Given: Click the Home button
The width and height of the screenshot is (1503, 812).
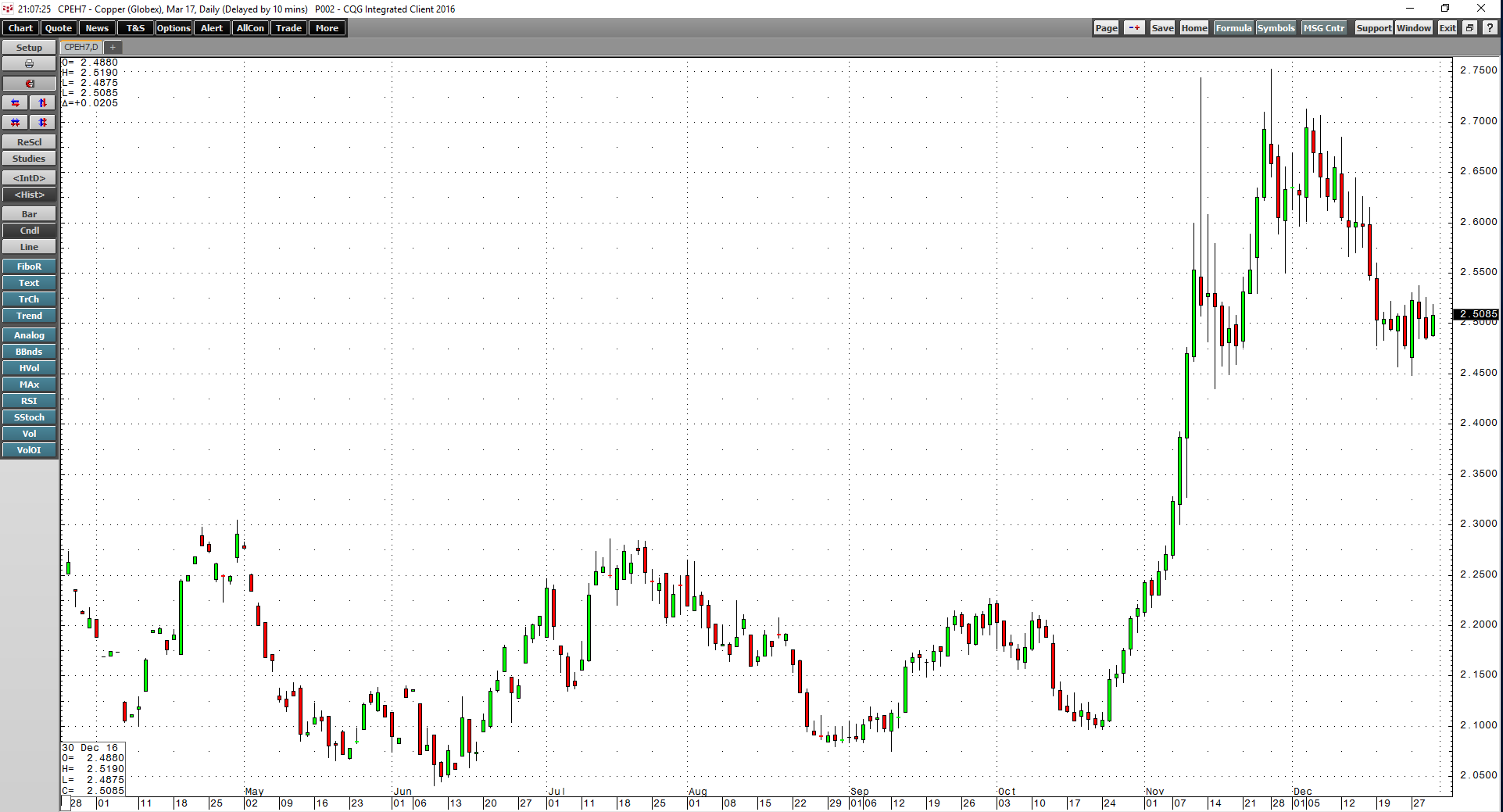Looking at the screenshot, I should [1193, 28].
